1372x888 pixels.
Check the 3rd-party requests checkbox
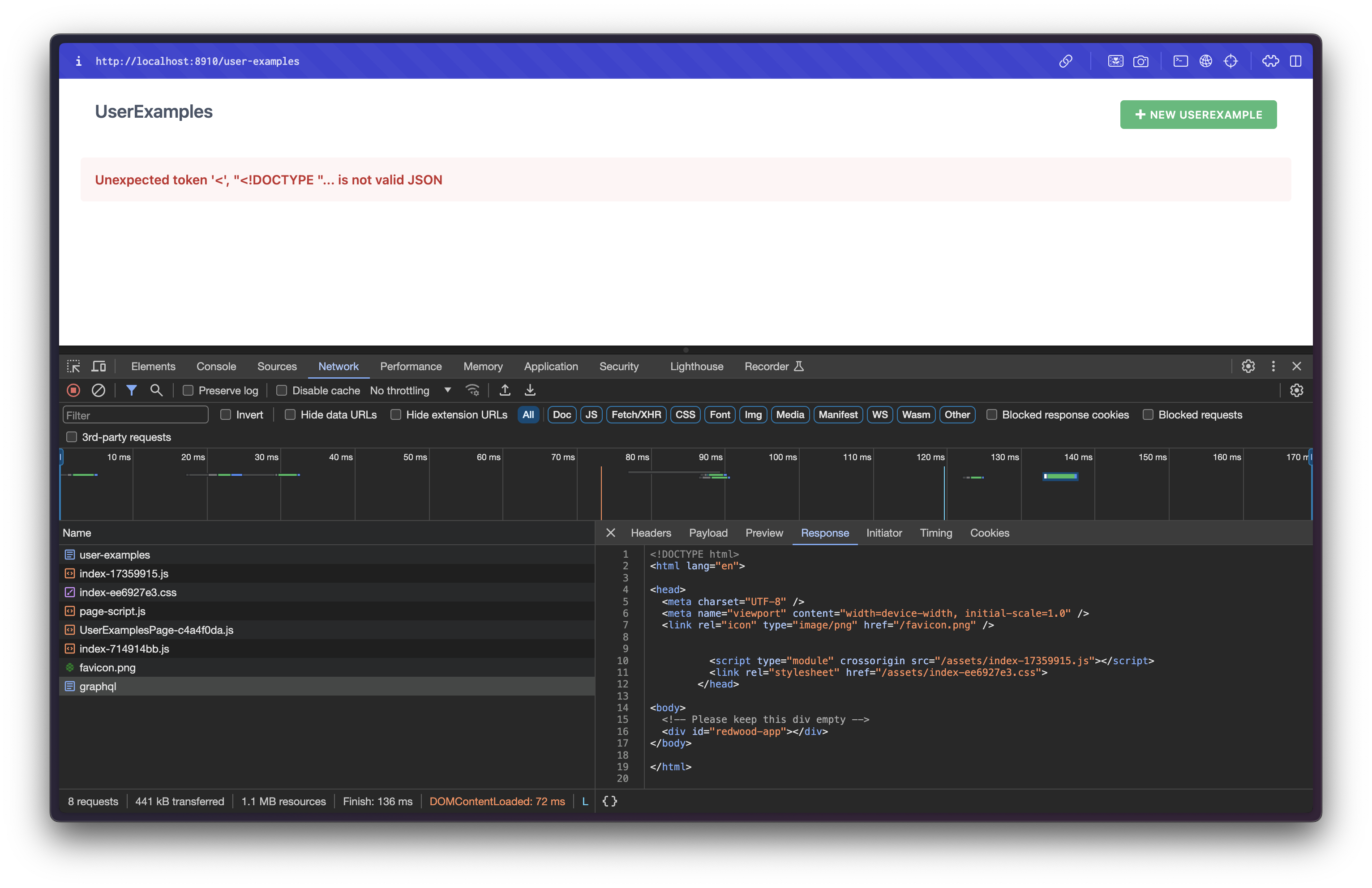72,437
